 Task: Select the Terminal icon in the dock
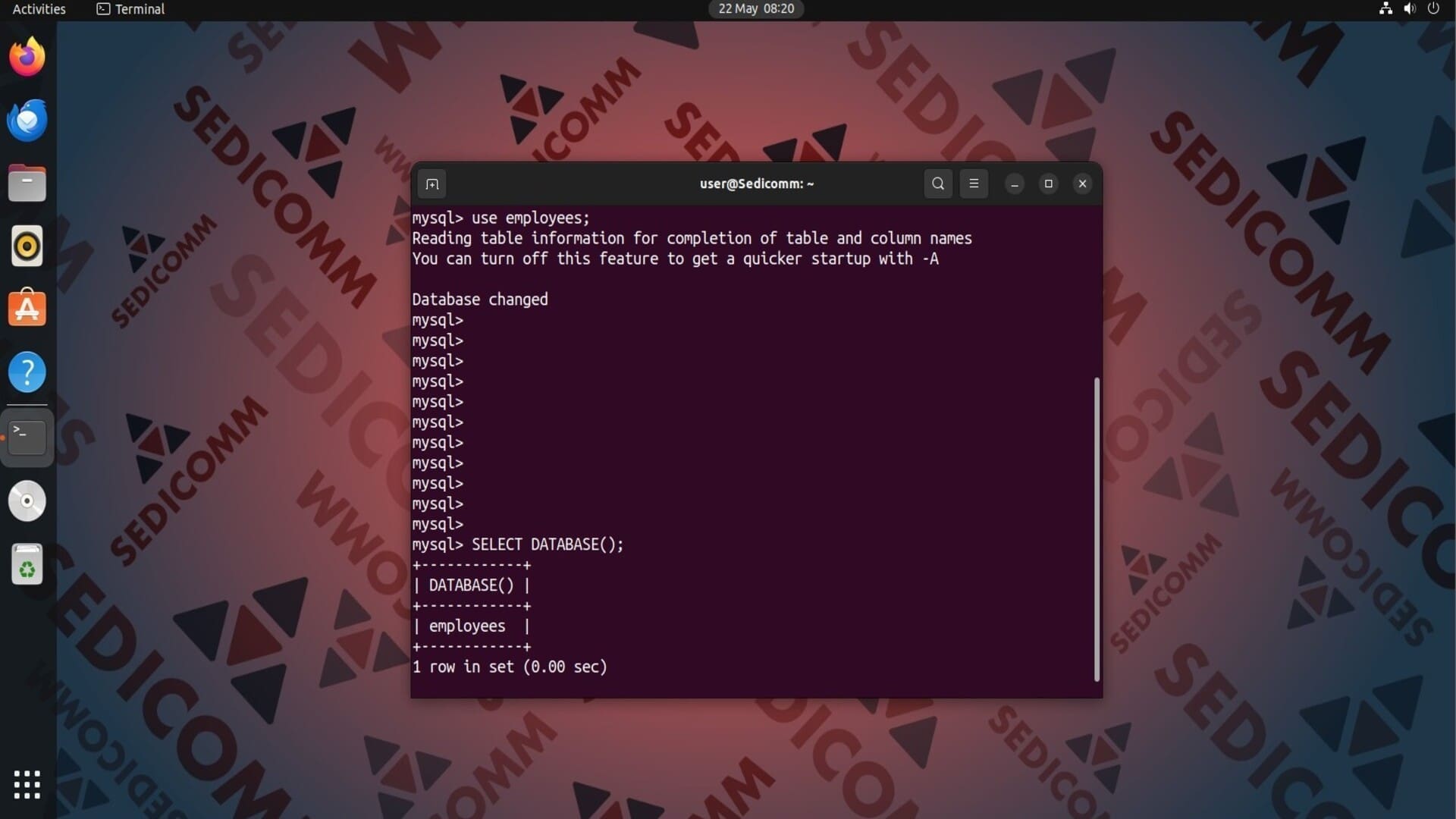point(27,438)
